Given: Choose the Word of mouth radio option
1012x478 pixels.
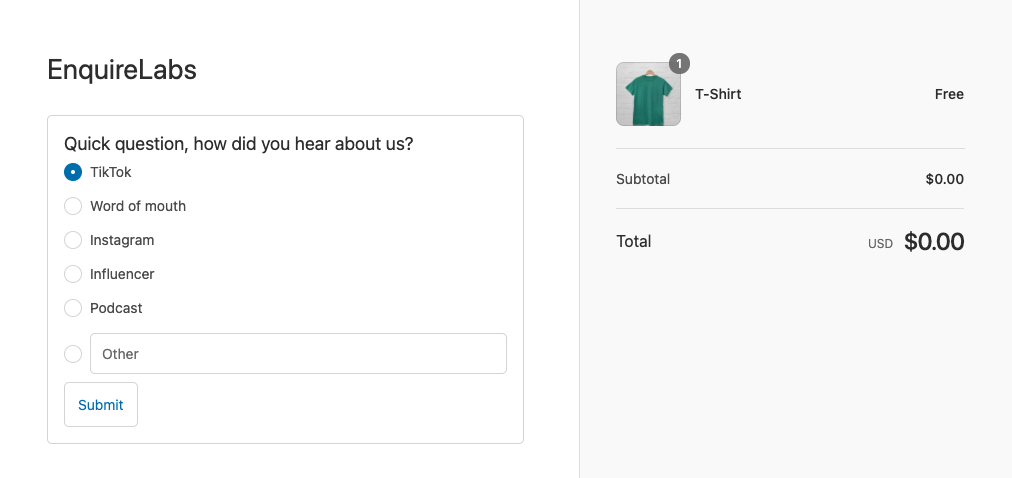Looking at the screenshot, I should [x=73, y=206].
